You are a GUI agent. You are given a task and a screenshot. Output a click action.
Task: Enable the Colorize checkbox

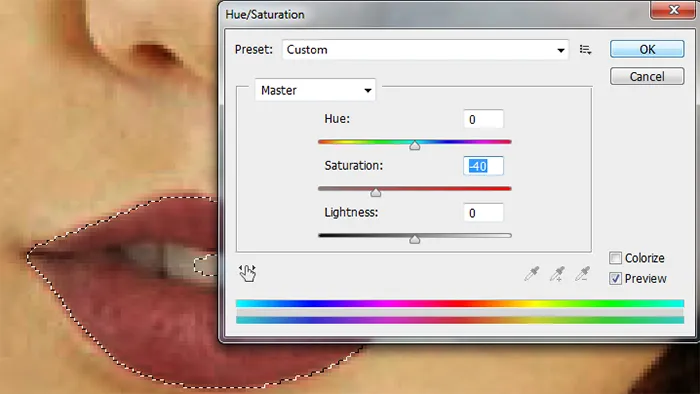(615, 258)
